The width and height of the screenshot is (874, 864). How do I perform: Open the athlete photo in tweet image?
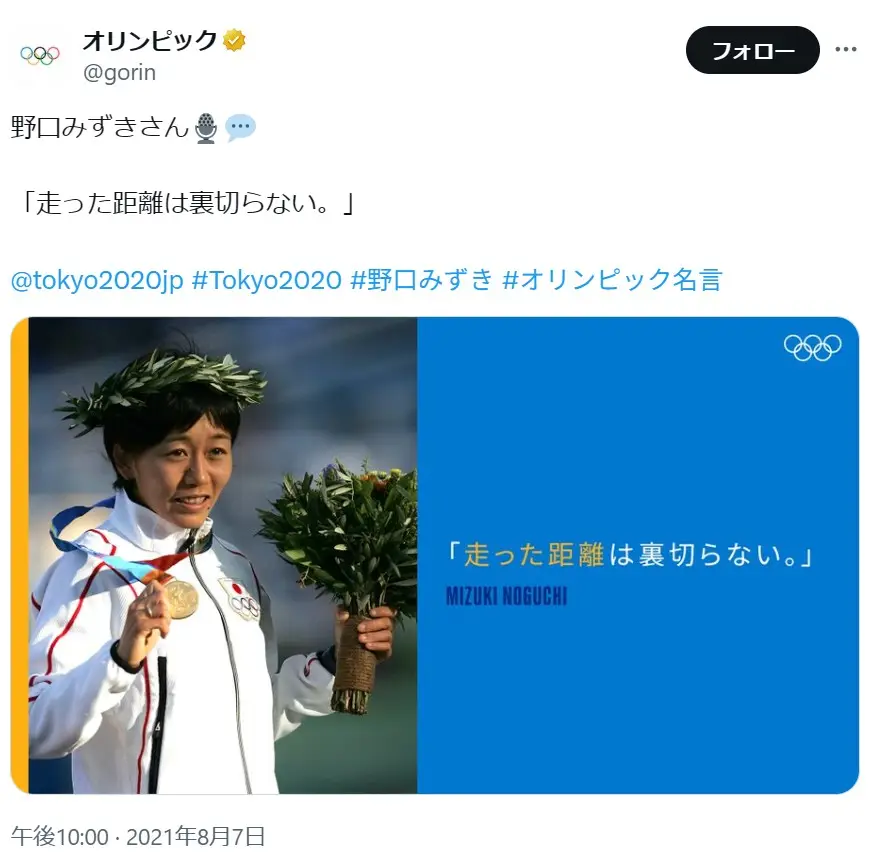coord(223,555)
